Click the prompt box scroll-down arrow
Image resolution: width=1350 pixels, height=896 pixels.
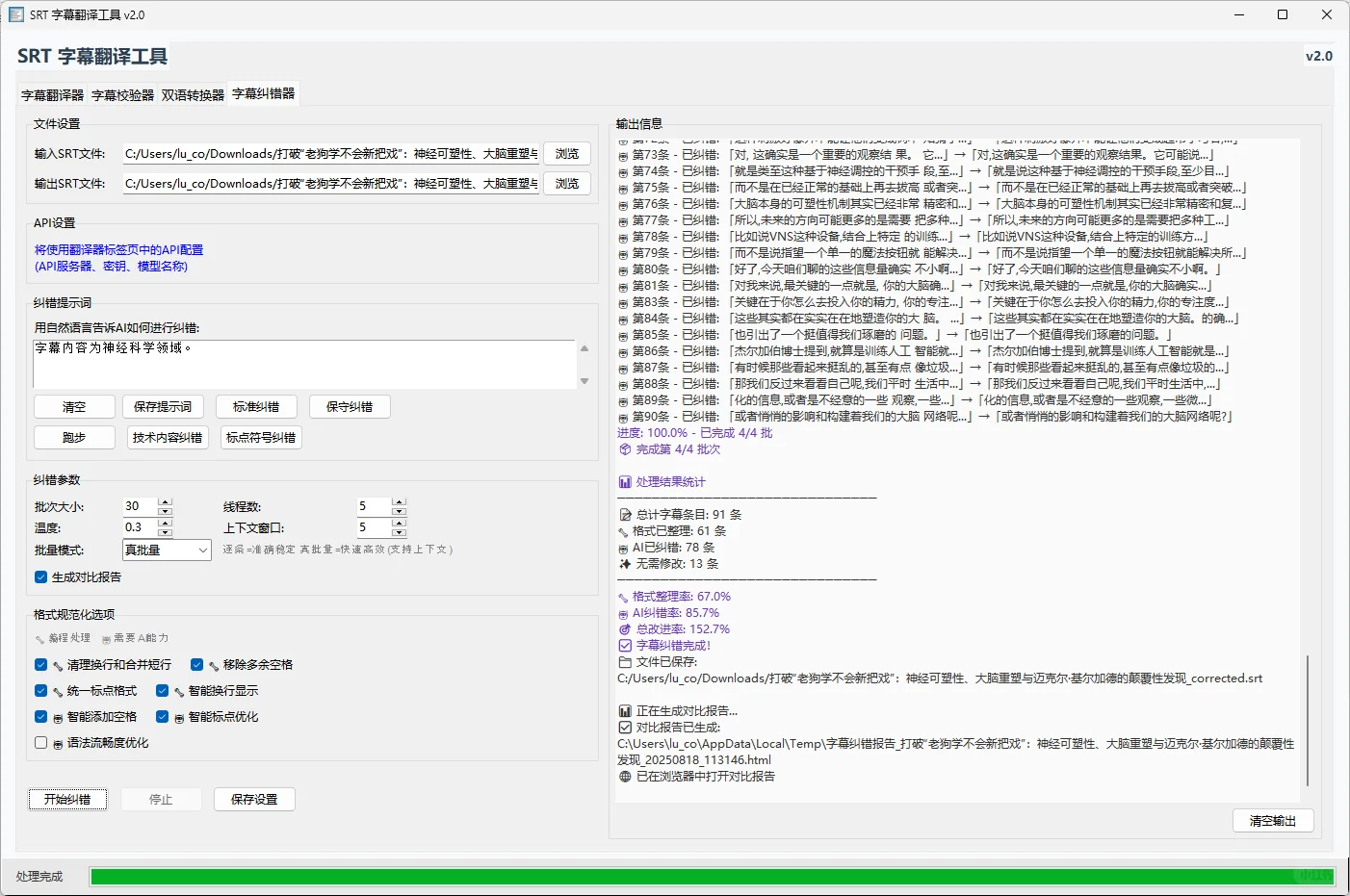[584, 381]
